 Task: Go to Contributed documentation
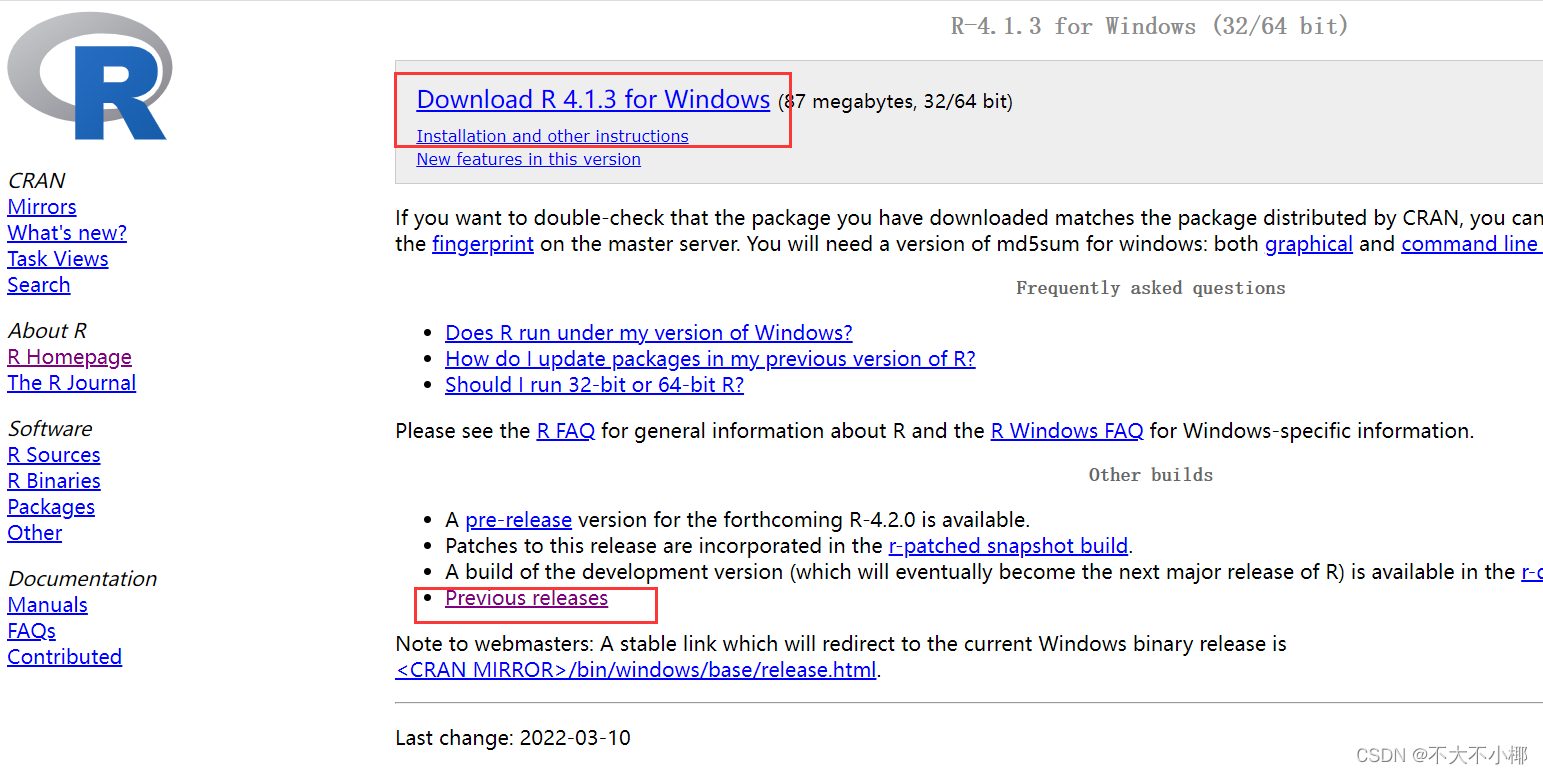click(65, 657)
